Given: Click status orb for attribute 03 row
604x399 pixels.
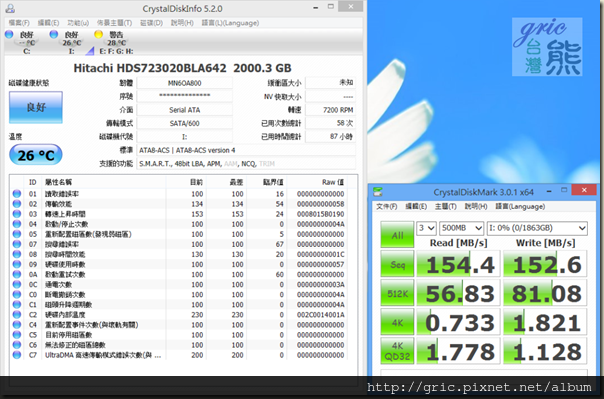Looking at the screenshot, I should click(x=17, y=214).
